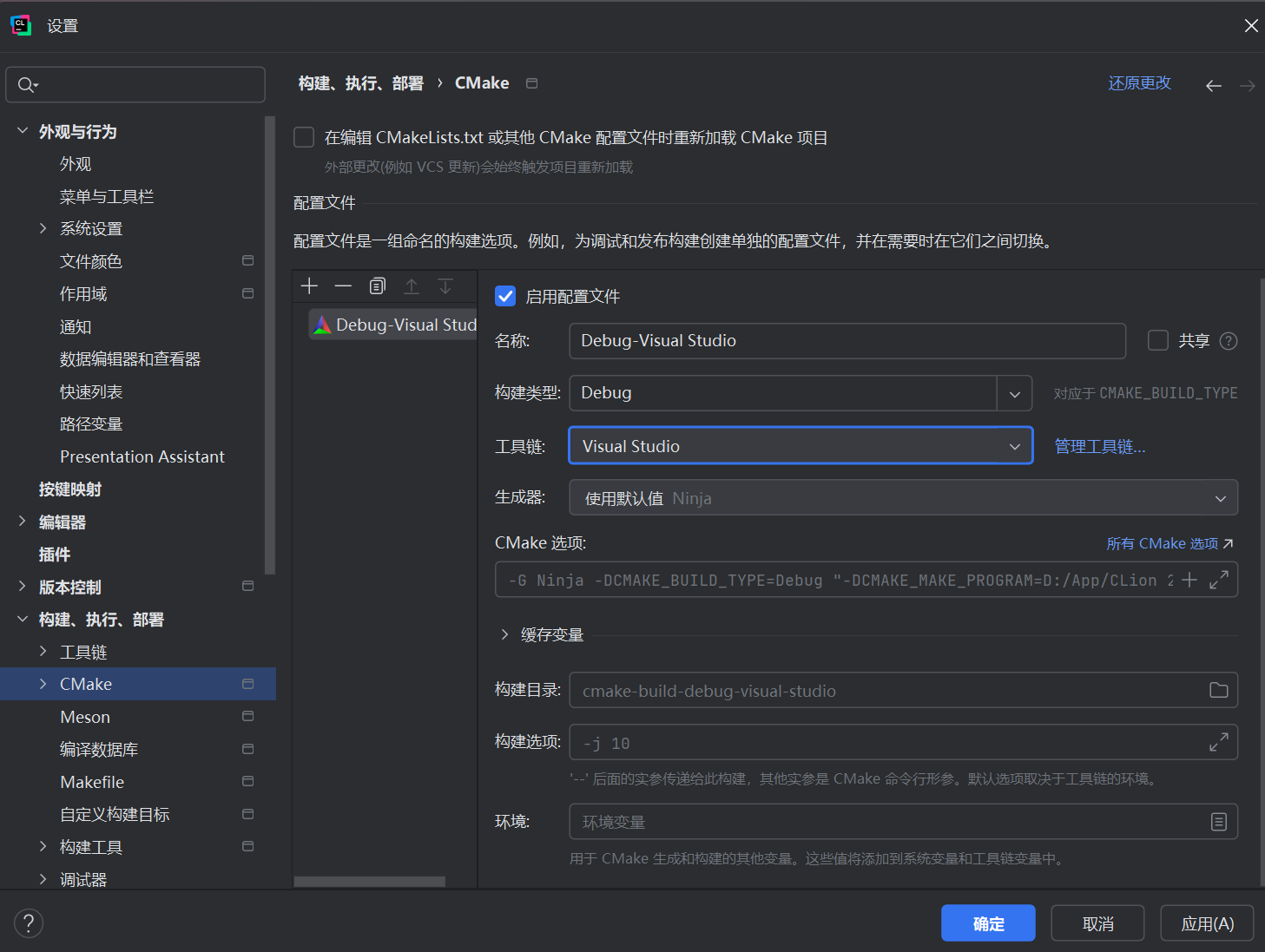Click the 名称 text field

pyautogui.click(x=847, y=341)
